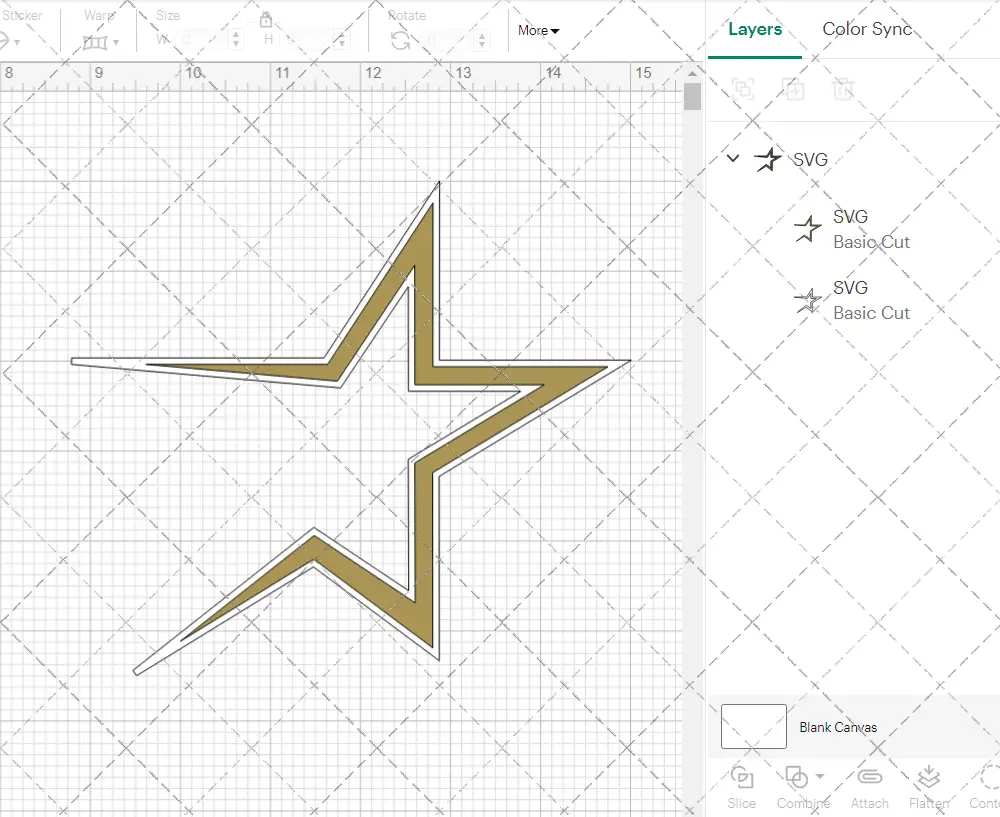Open the Sticker dropdown arrow
1000x817 pixels.
(17, 43)
